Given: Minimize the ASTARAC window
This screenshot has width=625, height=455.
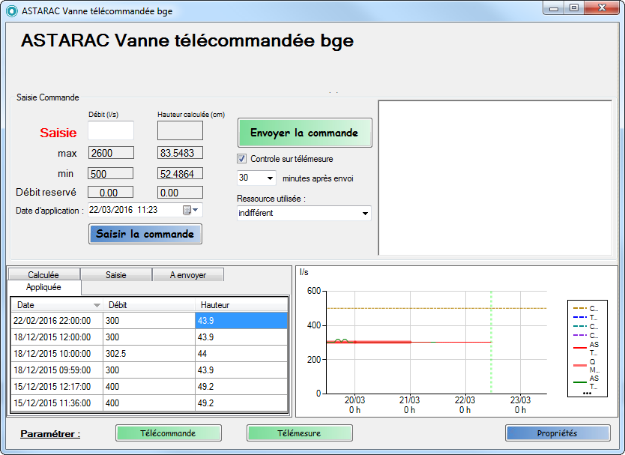Looking at the screenshot, I should pos(553,8).
